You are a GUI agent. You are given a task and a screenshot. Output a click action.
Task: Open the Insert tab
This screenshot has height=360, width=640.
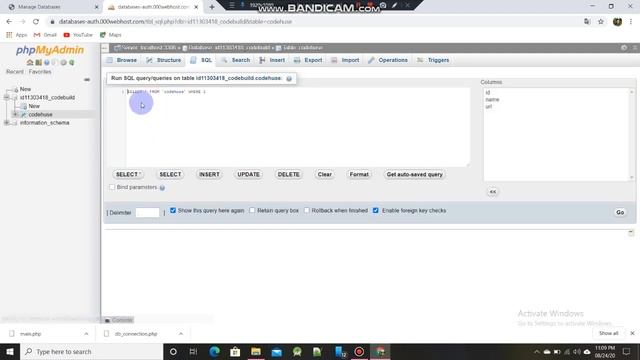pos(272,60)
